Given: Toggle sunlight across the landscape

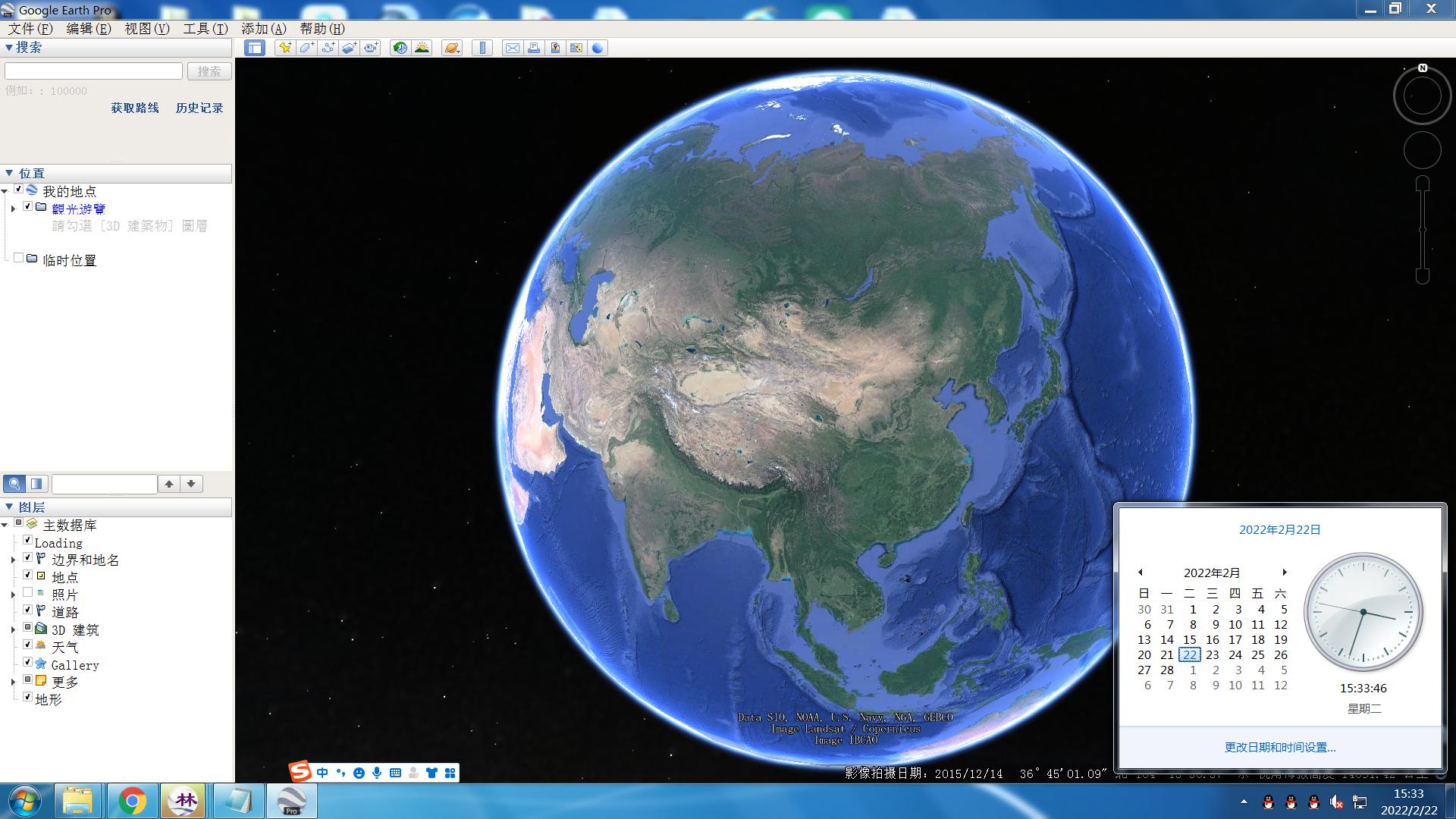Looking at the screenshot, I should coord(422,47).
